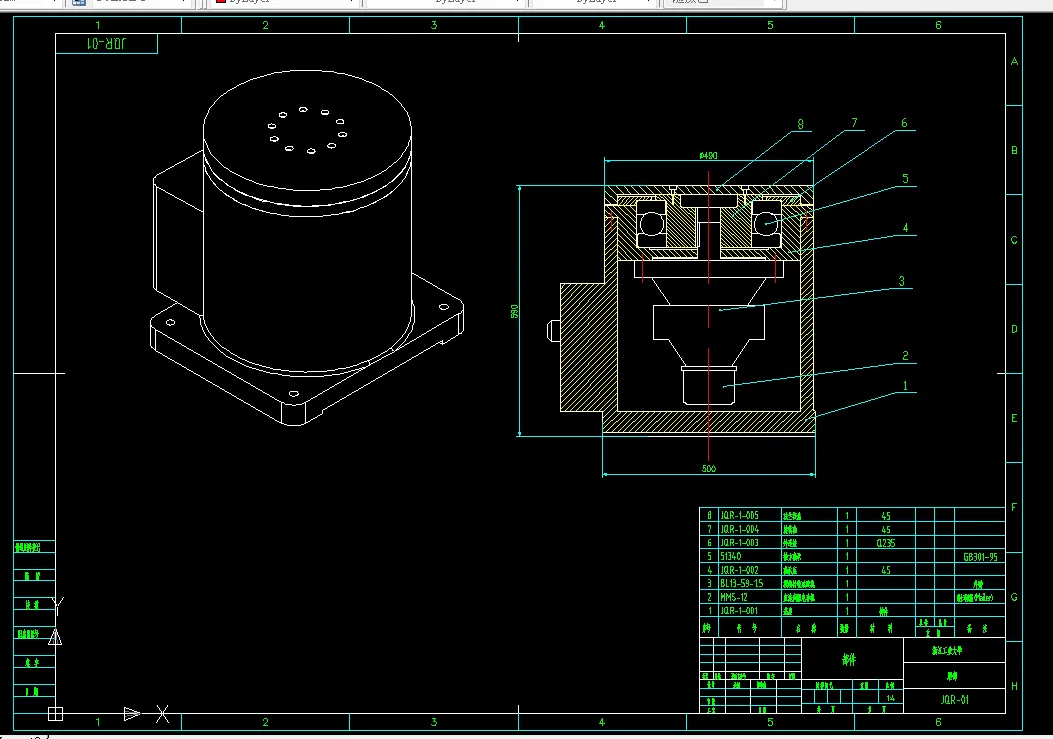Click the UCS origin square icon
This screenshot has height=739, width=1053.
pyautogui.click(x=56, y=713)
